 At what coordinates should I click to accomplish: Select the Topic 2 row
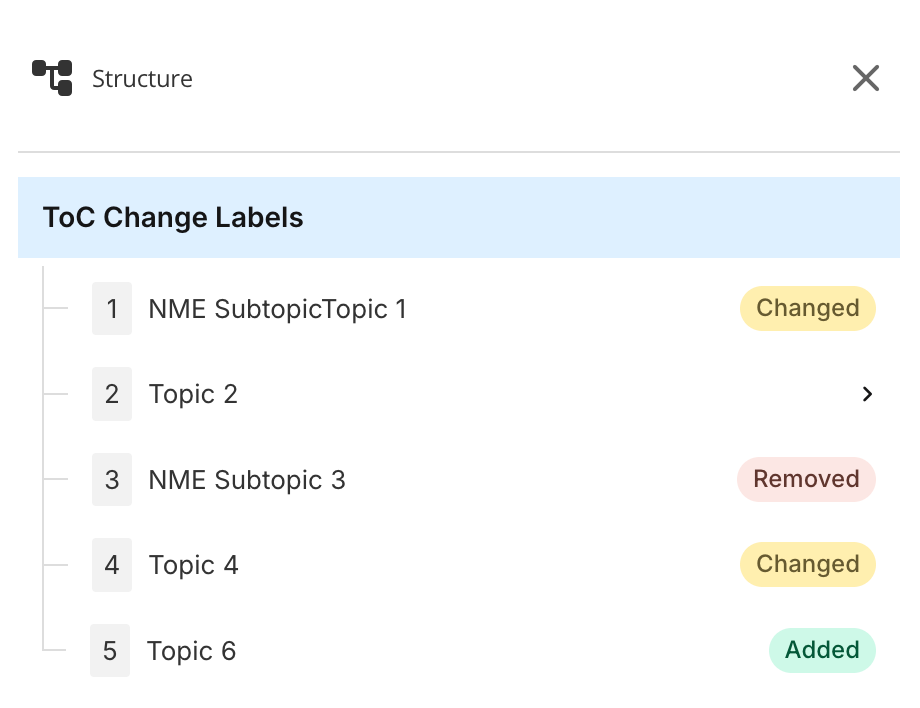[193, 393]
